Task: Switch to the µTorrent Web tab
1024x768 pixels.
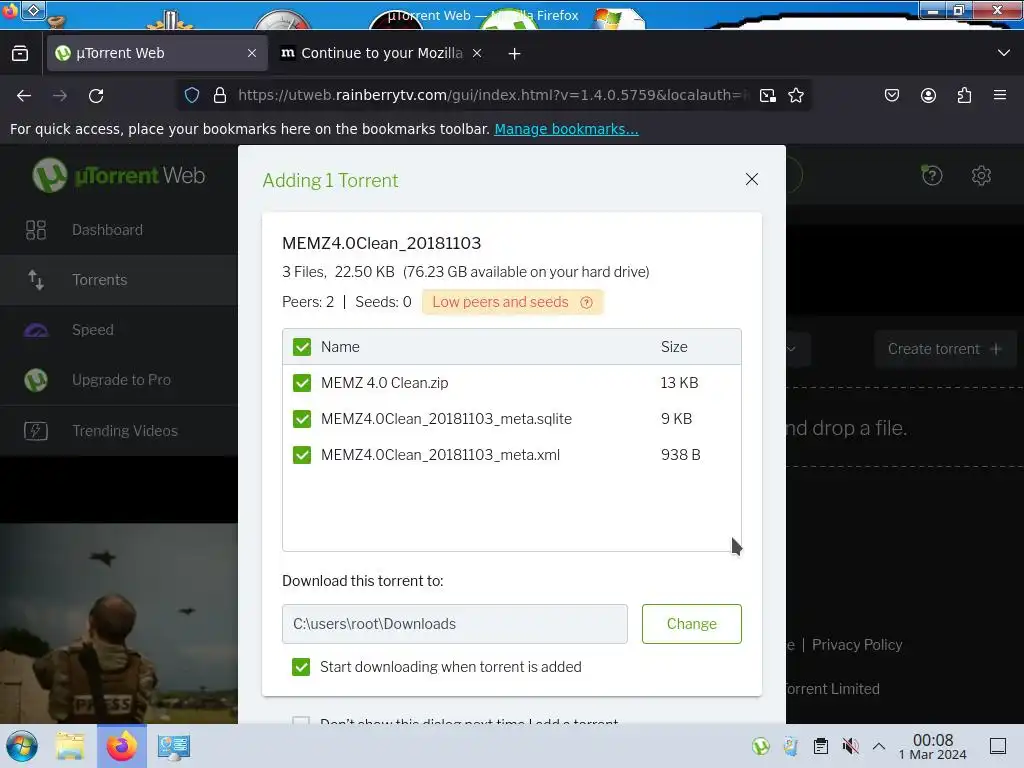Action: (x=157, y=53)
